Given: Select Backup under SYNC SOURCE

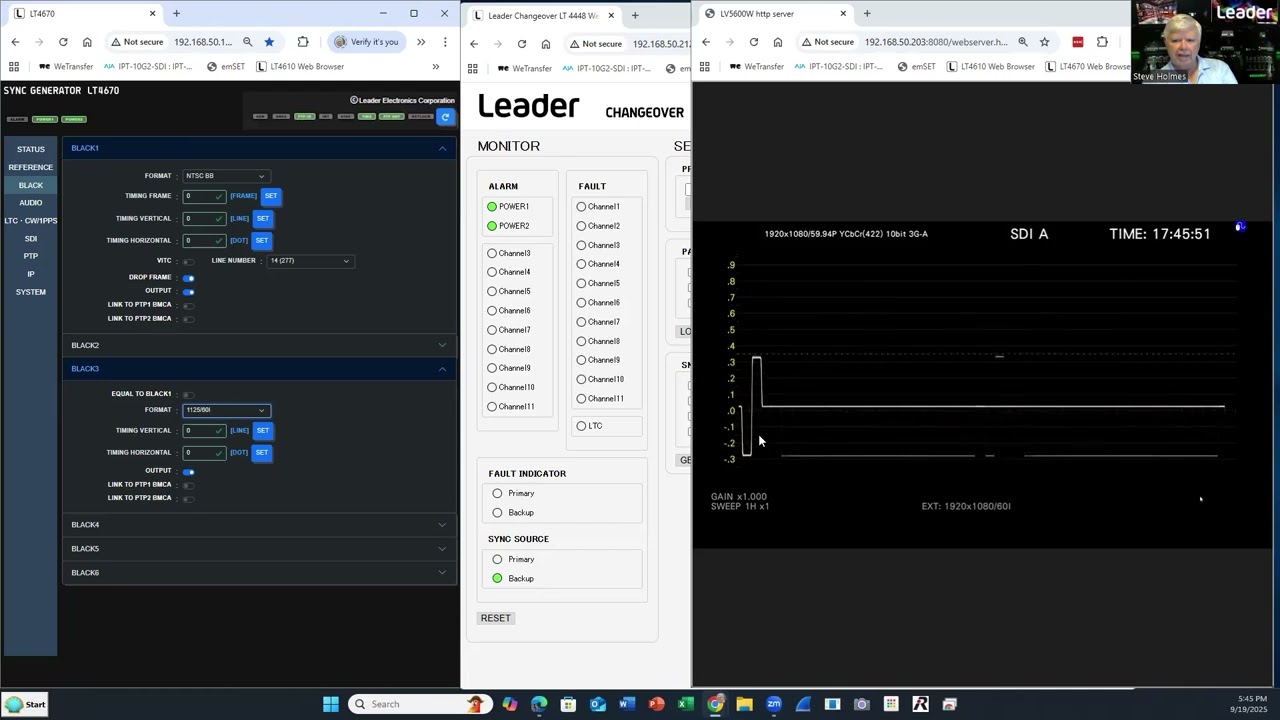Looking at the screenshot, I should (497, 578).
